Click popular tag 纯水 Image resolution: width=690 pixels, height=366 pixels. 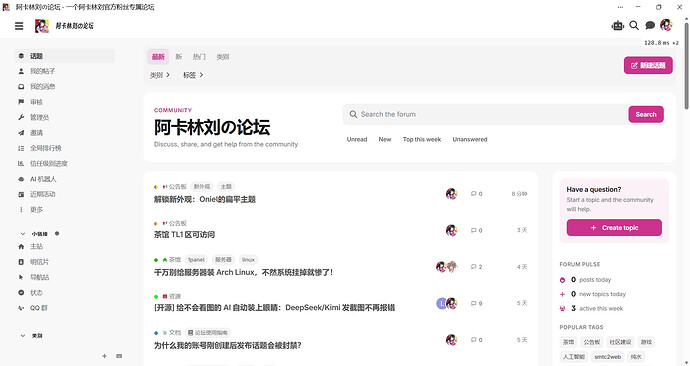point(636,357)
